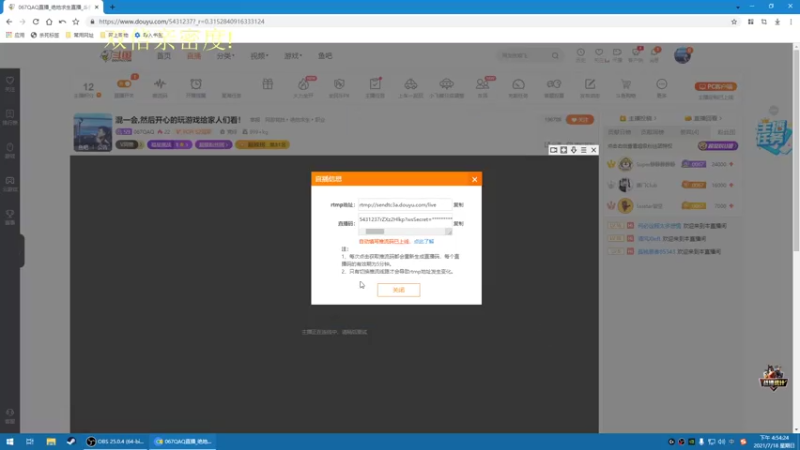This screenshot has height=450, width=800.
Task: Open the Windows Start menu
Action: (10, 441)
